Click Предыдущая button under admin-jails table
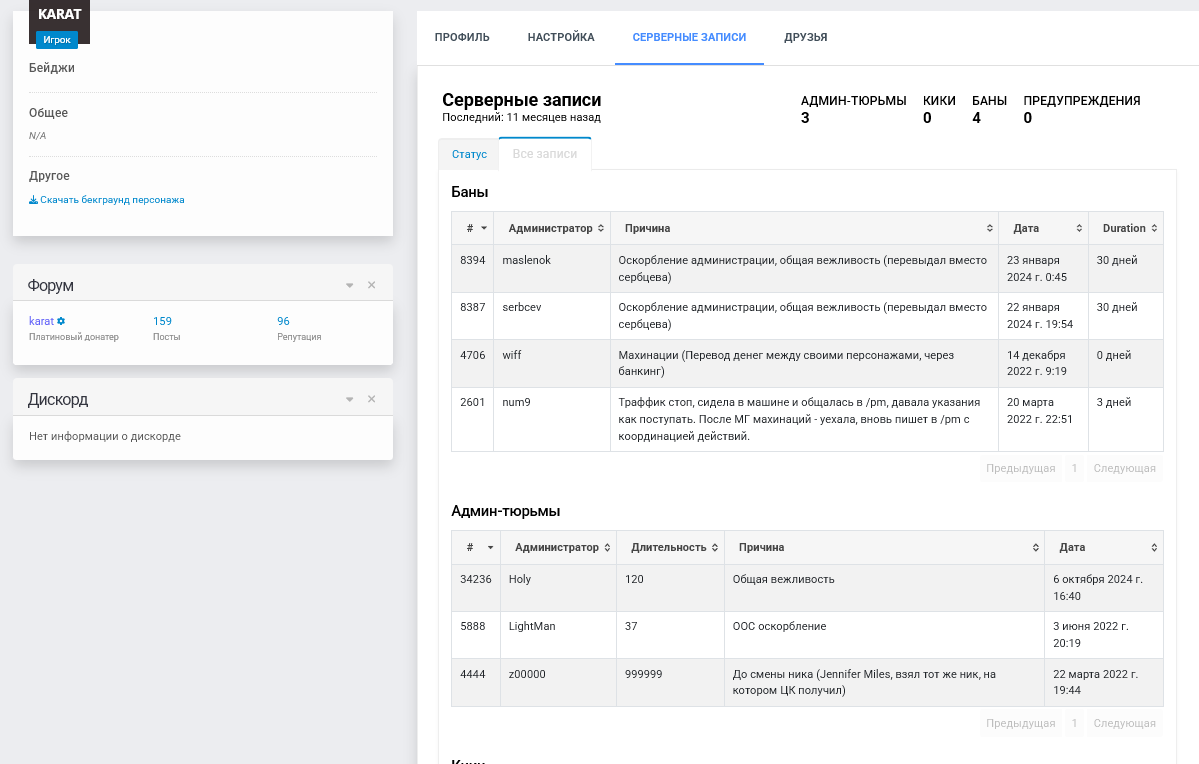The width and height of the screenshot is (1199, 764). [x=1020, y=723]
